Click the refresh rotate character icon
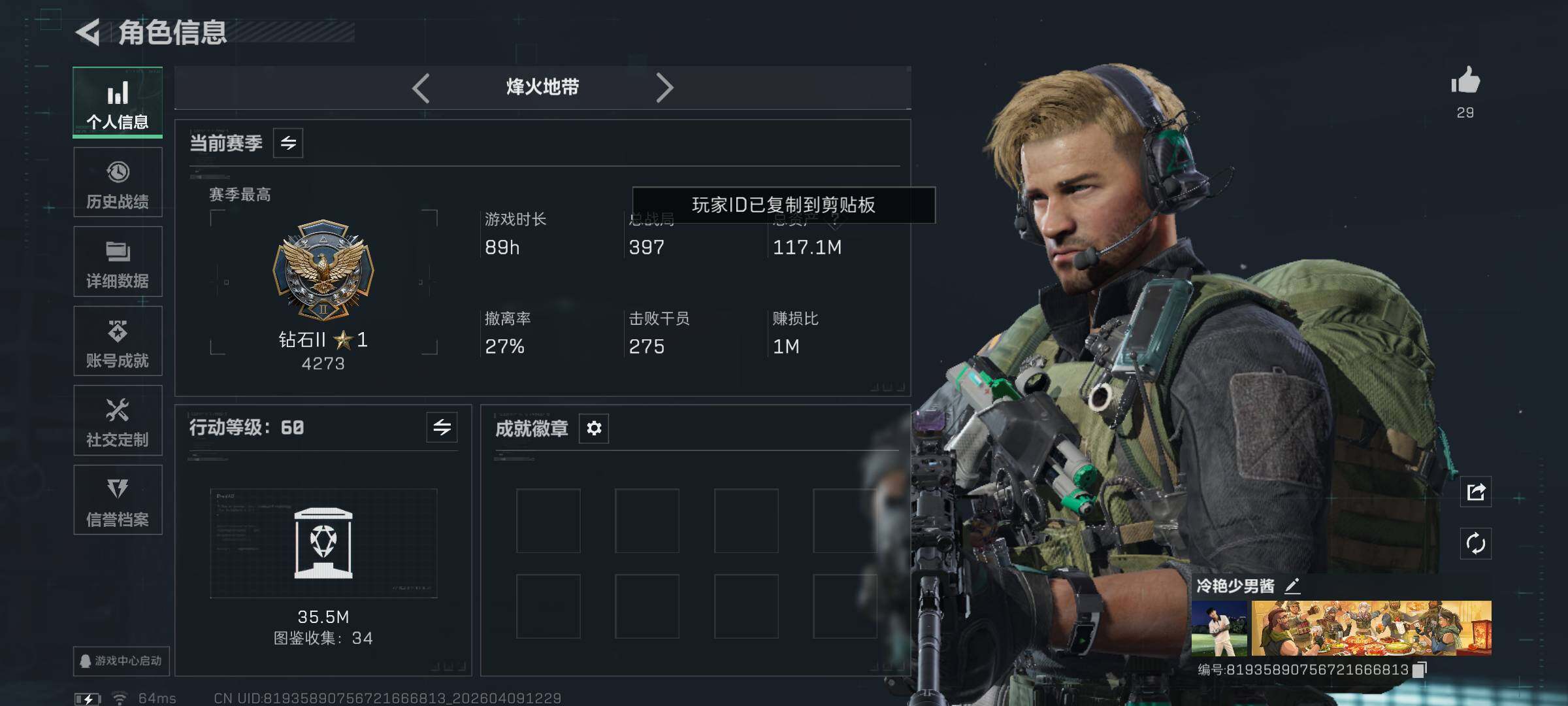Image resolution: width=1568 pixels, height=706 pixels. [1476, 543]
